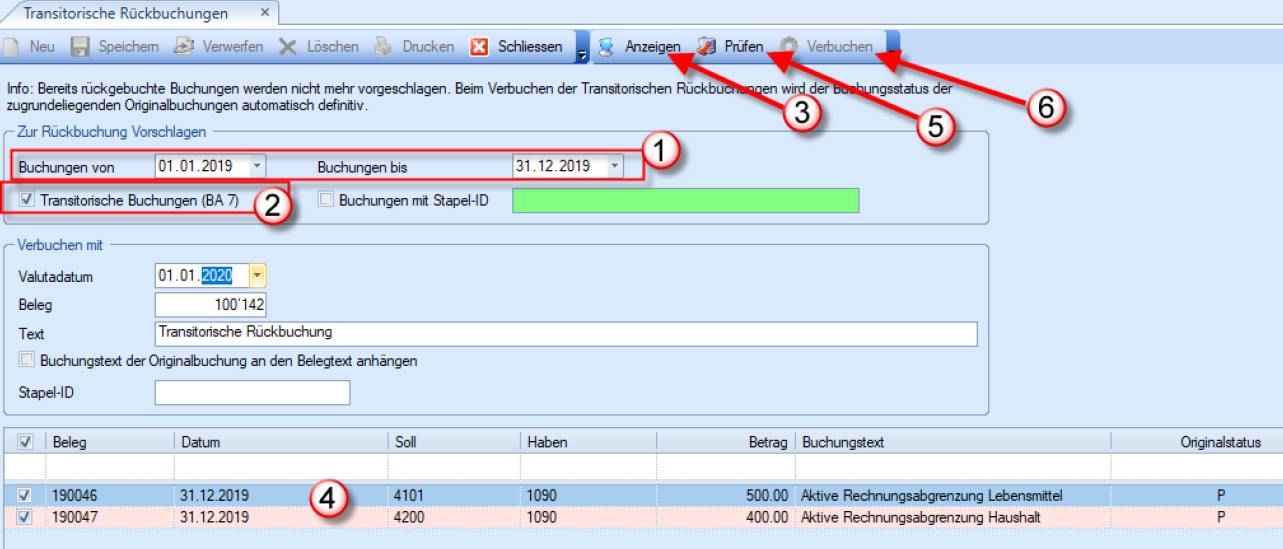This screenshot has height=549, width=1283.
Task: Click the Neu document icon
Action: pyautogui.click(x=12, y=46)
